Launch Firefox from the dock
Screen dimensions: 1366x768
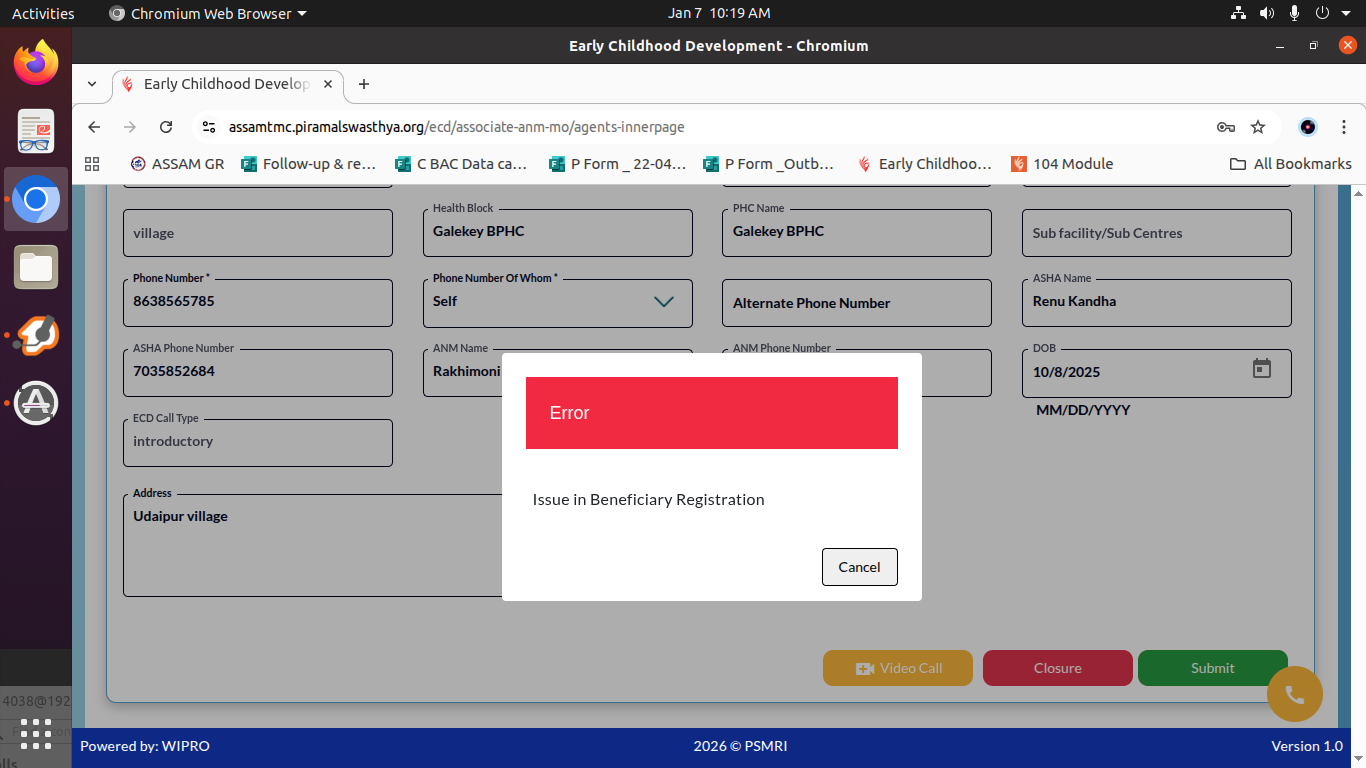coord(36,63)
